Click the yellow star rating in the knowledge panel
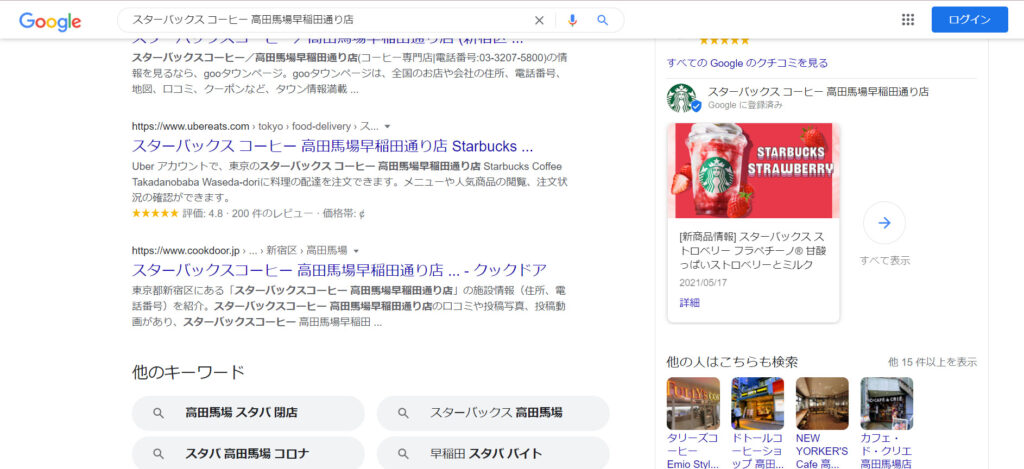 pos(724,40)
